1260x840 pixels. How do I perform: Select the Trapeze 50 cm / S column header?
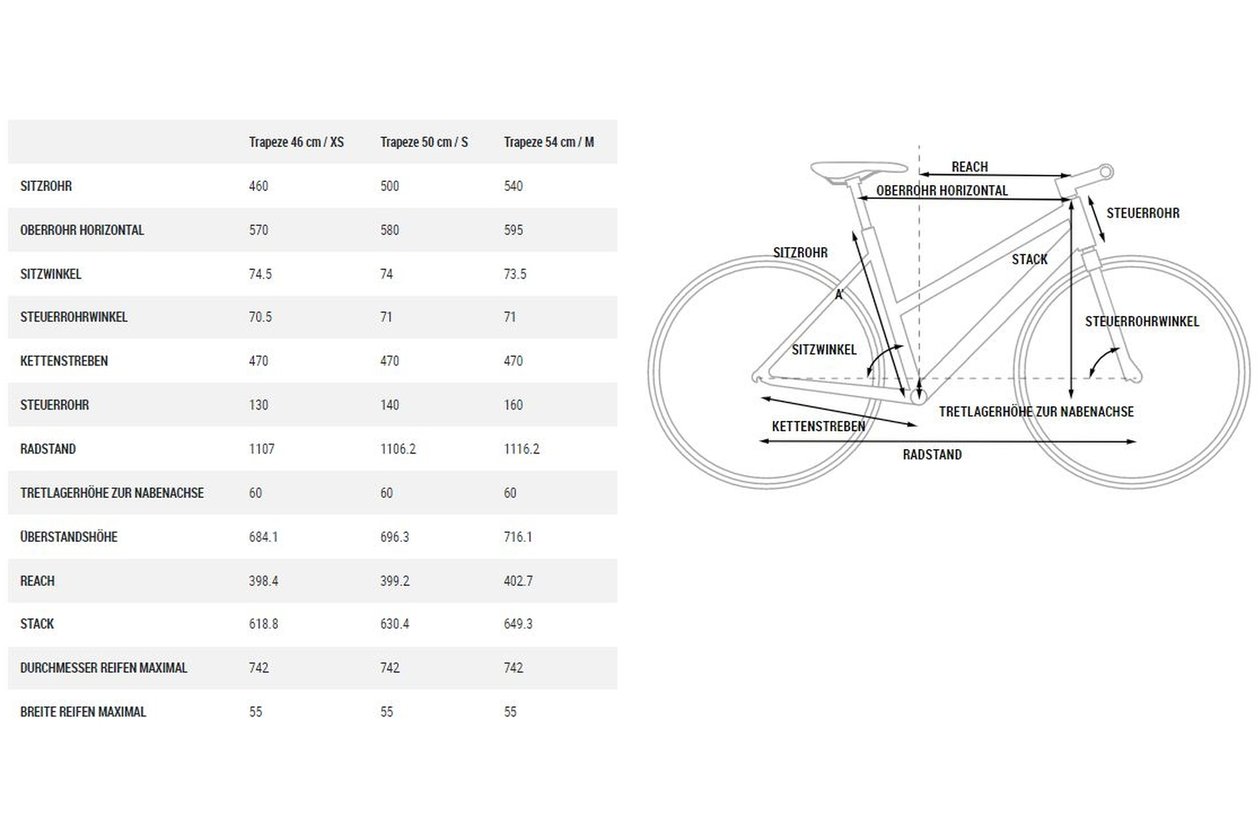point(425,142)
